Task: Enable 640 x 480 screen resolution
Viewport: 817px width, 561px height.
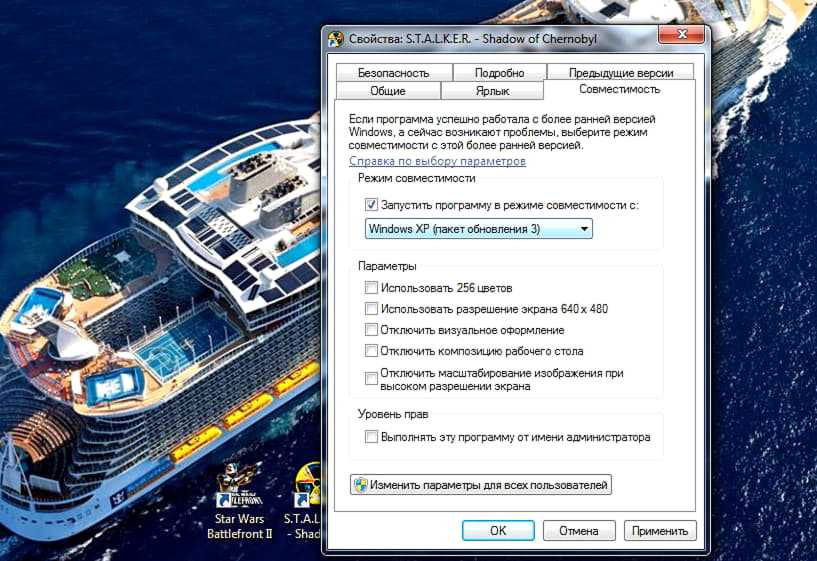Action: click(x=372, y=309)
